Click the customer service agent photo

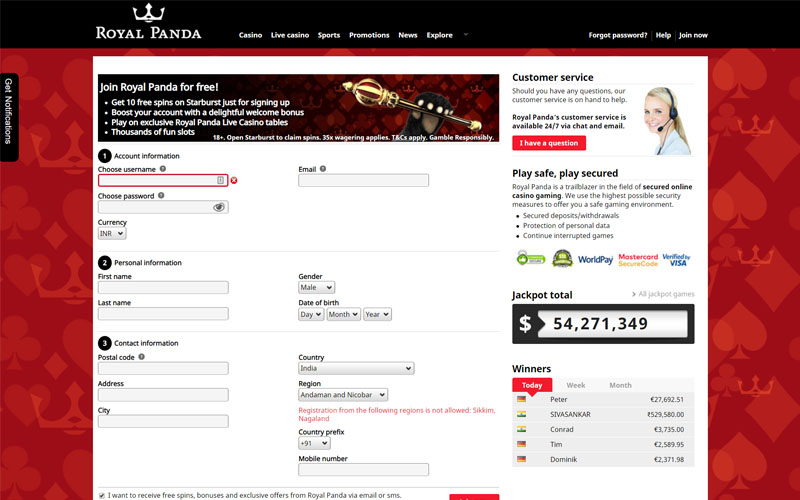click(667, 120)
